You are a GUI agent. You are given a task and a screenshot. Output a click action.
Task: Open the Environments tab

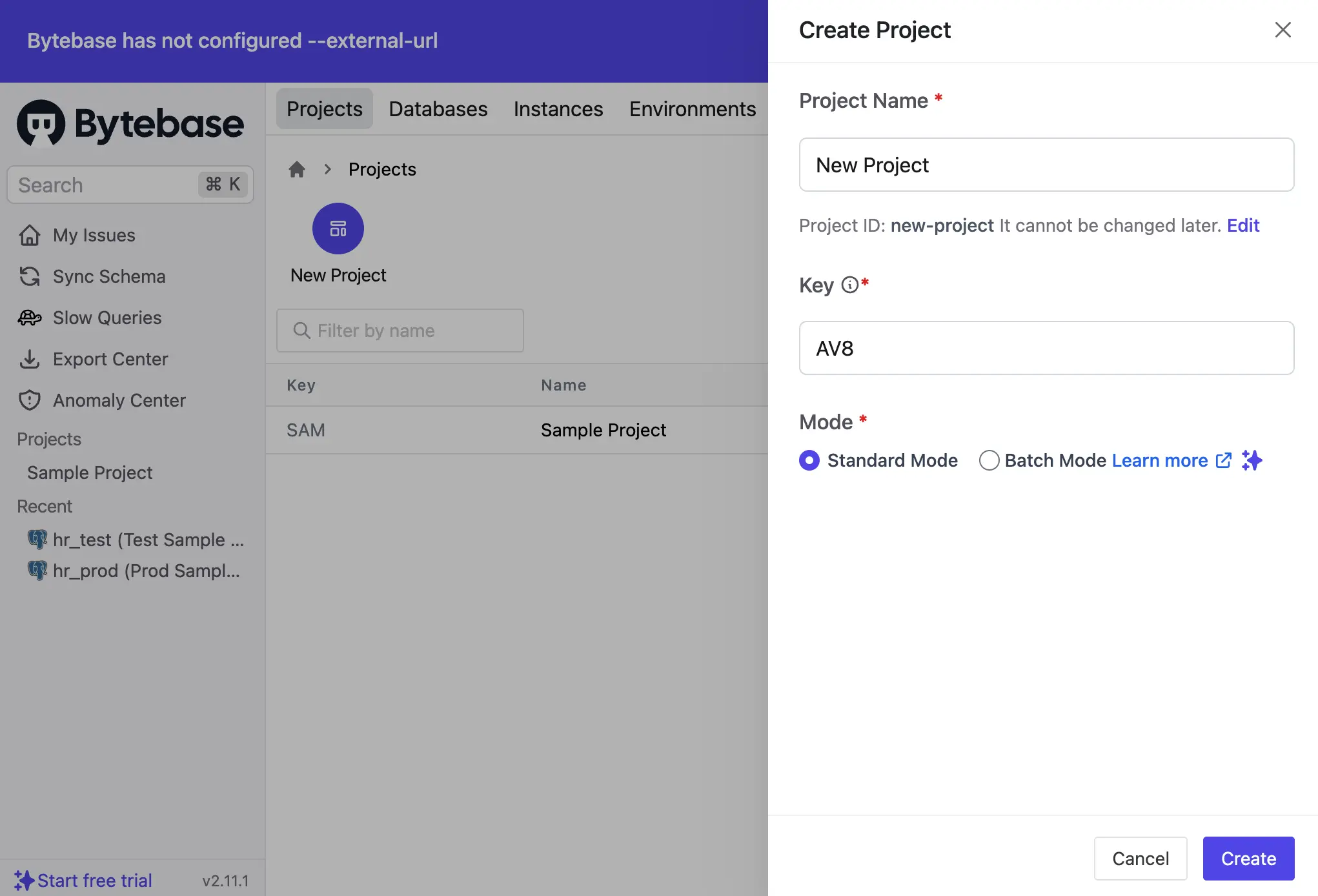[x=693, y=108]
